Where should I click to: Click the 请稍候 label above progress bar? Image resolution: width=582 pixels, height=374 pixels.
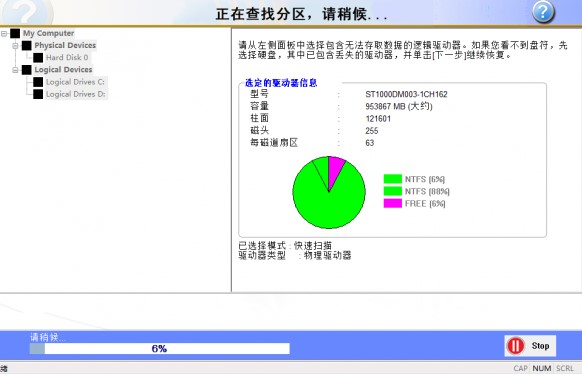point(48,337)
